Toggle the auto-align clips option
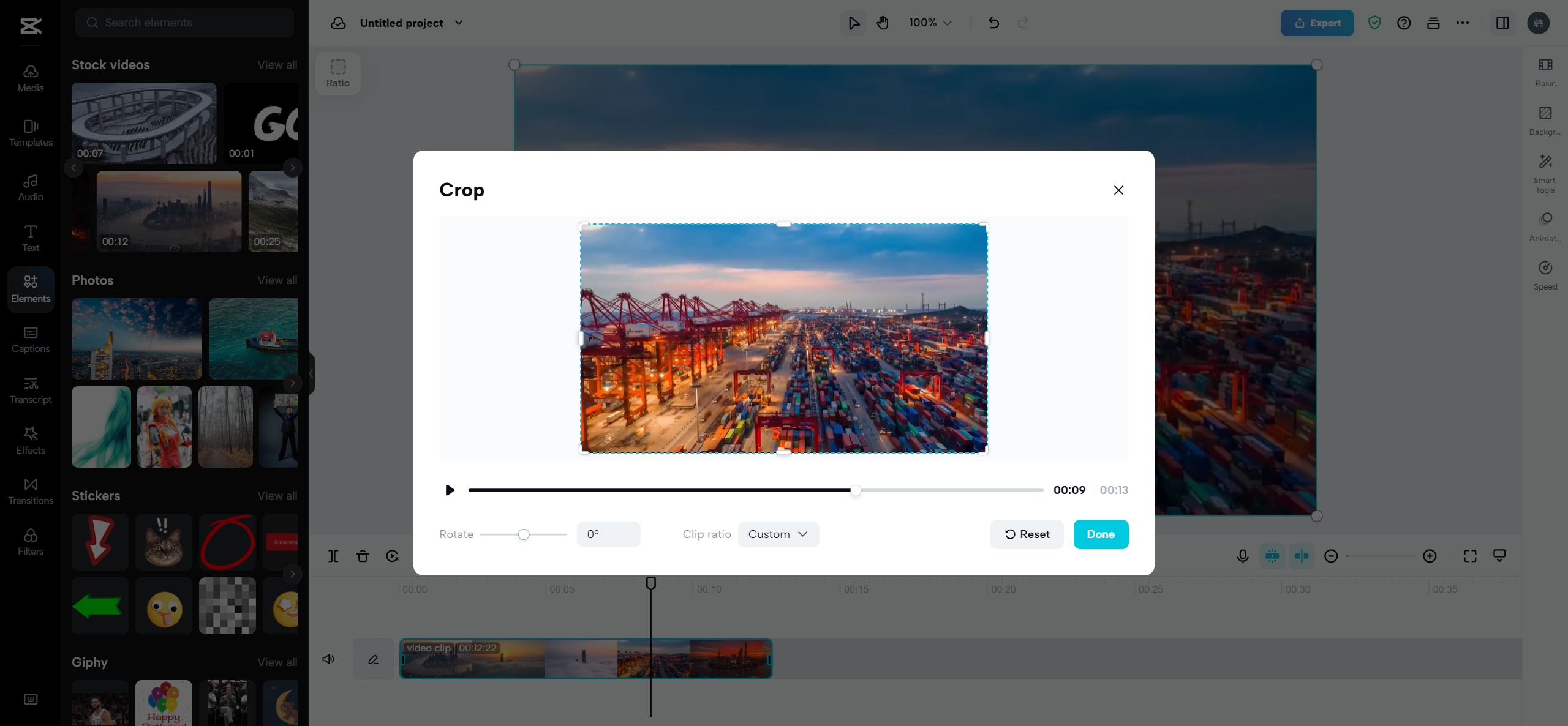Viewport: 1568px width, 726px height. pos(1302,556)
